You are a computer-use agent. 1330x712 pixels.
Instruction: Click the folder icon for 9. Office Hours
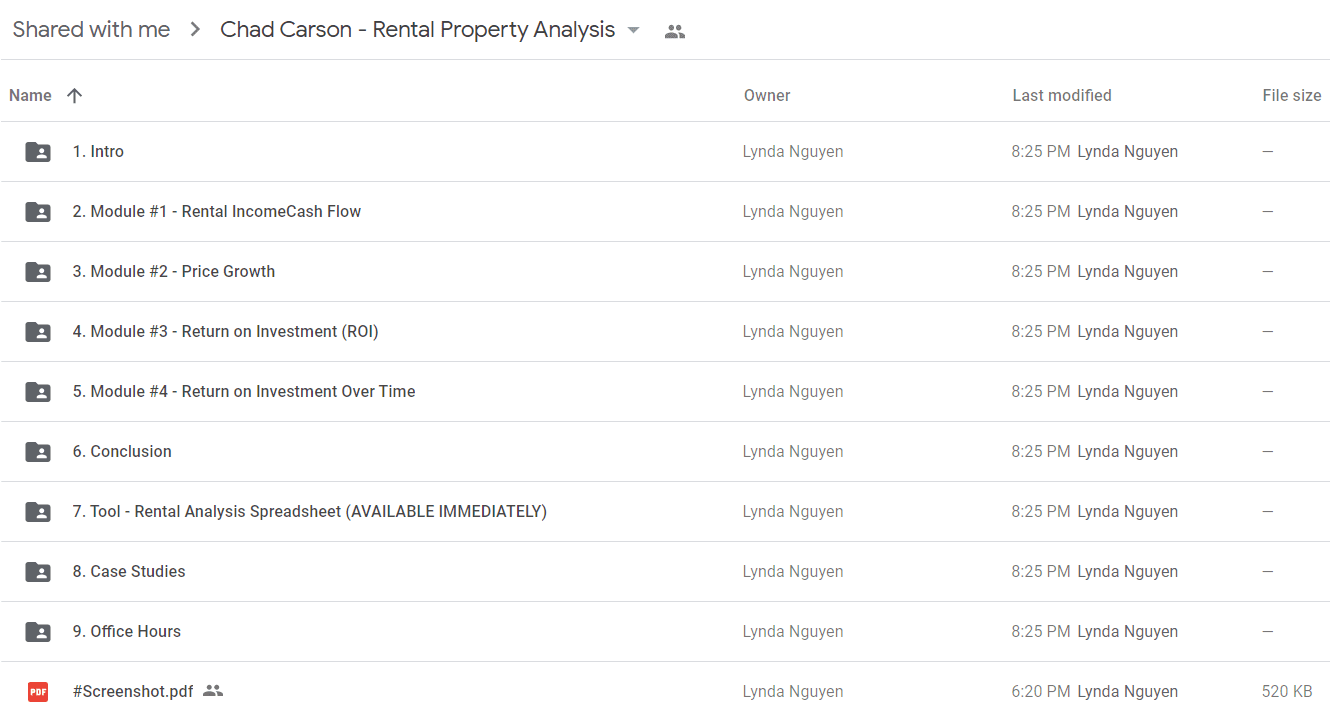[x=38, y=632]
